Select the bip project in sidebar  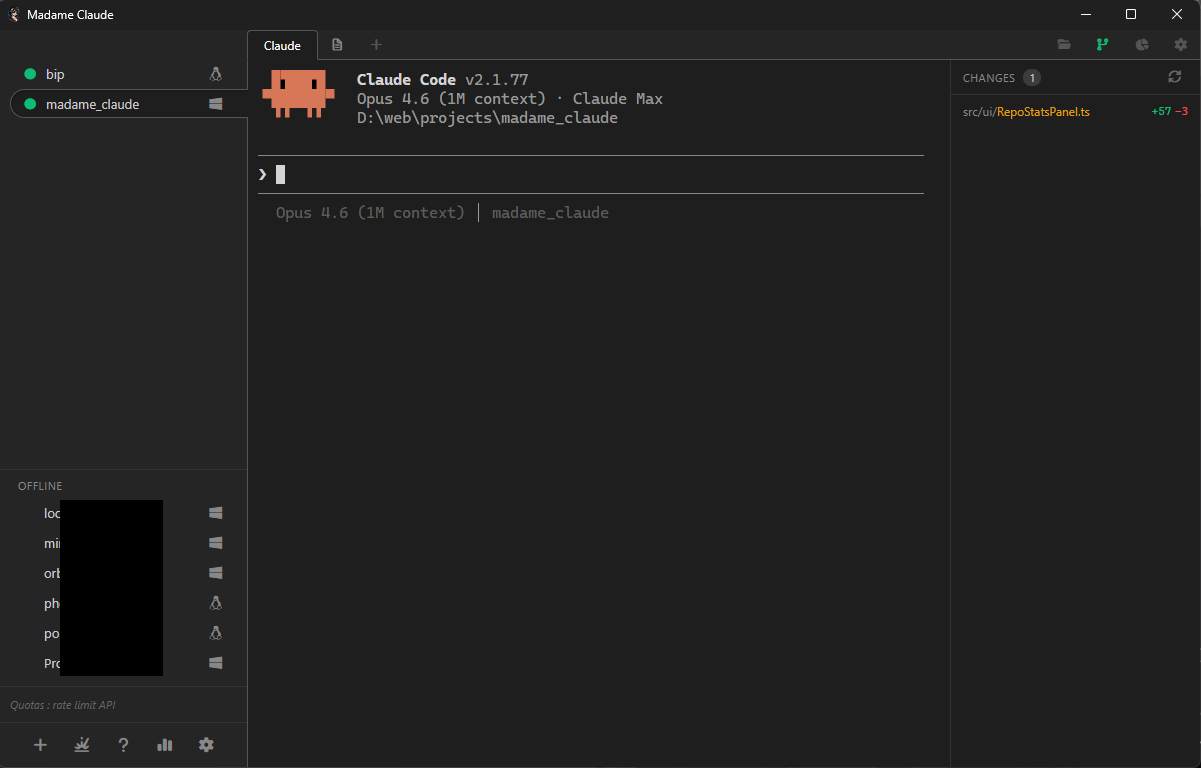click(55, 74)
